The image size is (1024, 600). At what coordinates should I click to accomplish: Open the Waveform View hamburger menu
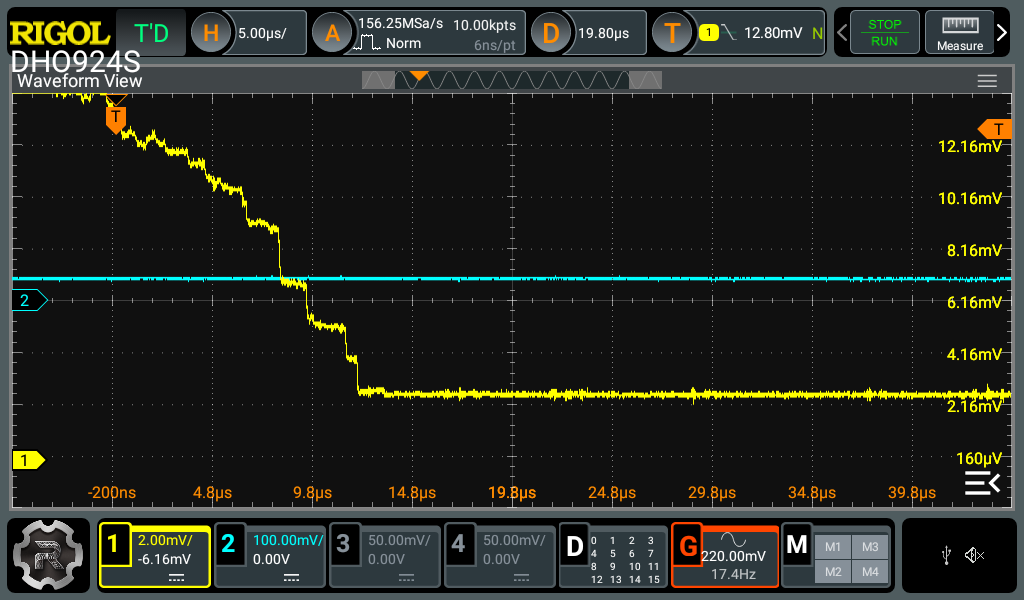coord(987,81)
